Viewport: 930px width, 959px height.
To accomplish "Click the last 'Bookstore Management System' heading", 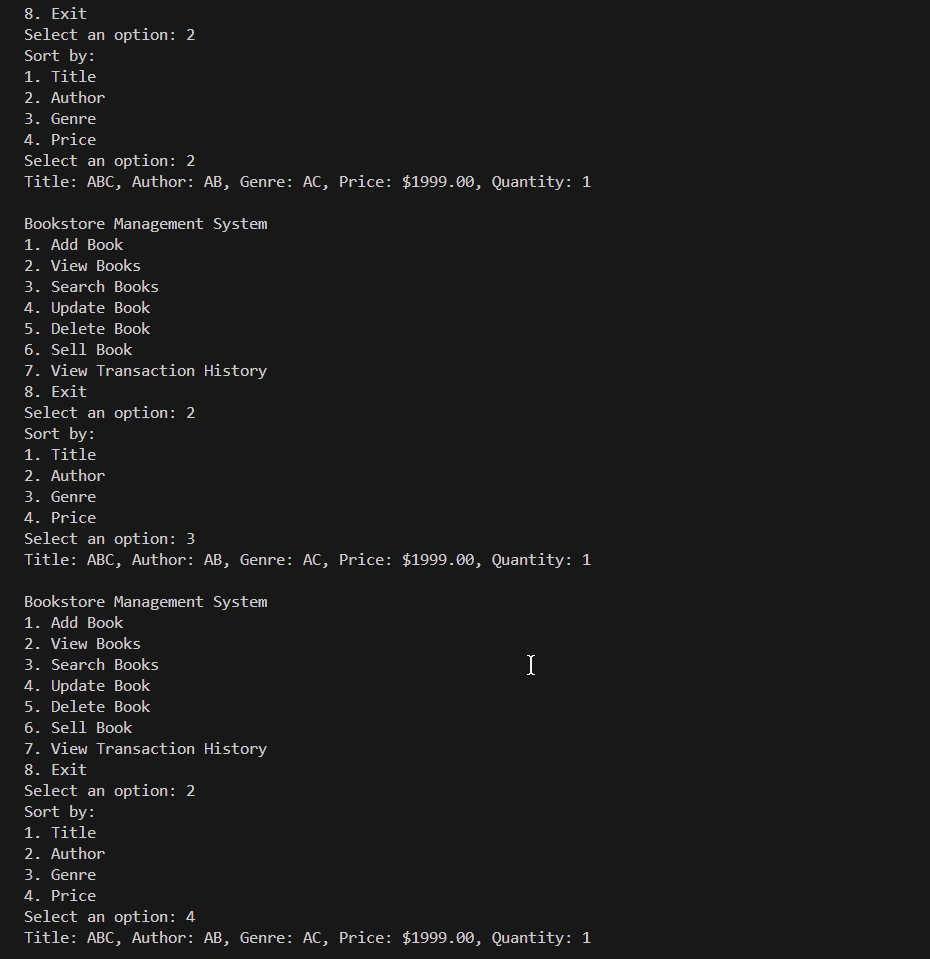I will pos(146,602).
